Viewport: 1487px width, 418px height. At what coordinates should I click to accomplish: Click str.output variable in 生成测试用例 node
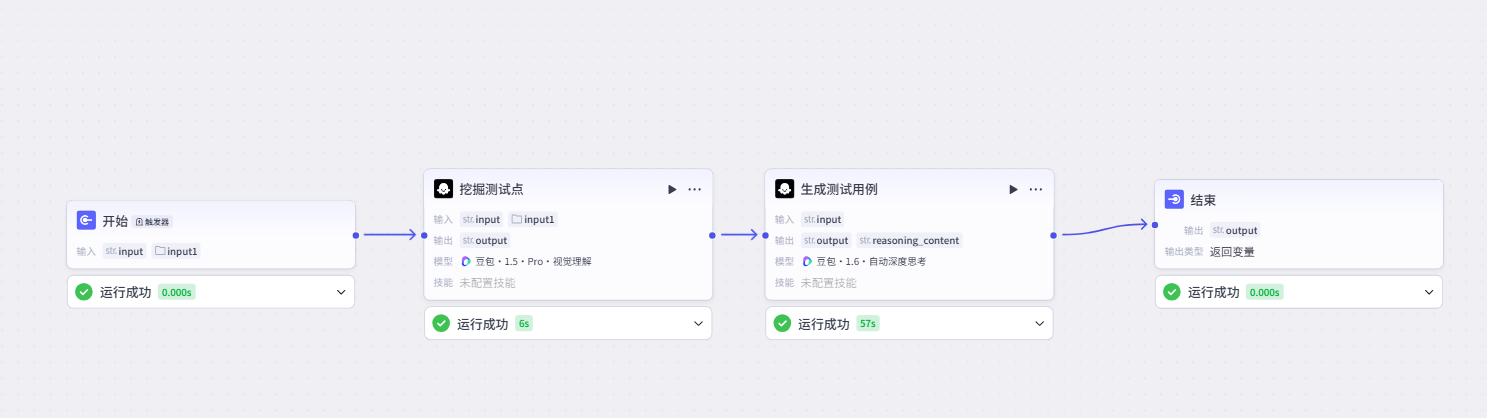click(826, 240)
